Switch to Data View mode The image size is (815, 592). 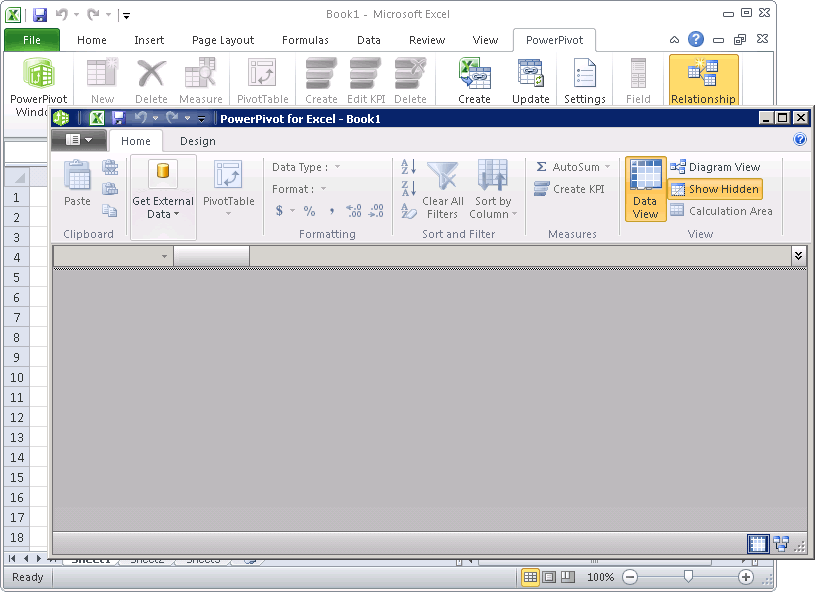pyautogui.click(x=646, y=188)
